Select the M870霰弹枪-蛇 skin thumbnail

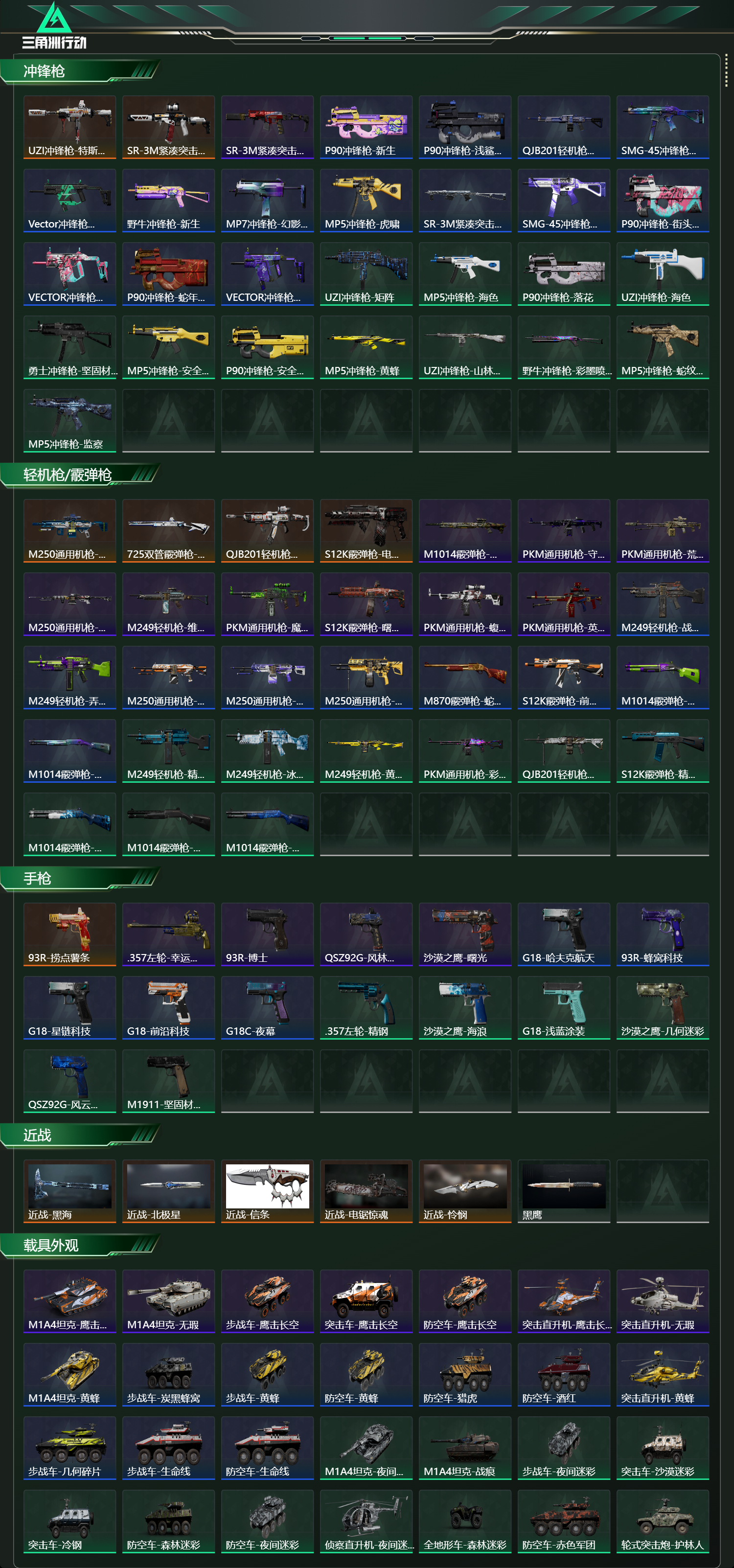point(465,678)
